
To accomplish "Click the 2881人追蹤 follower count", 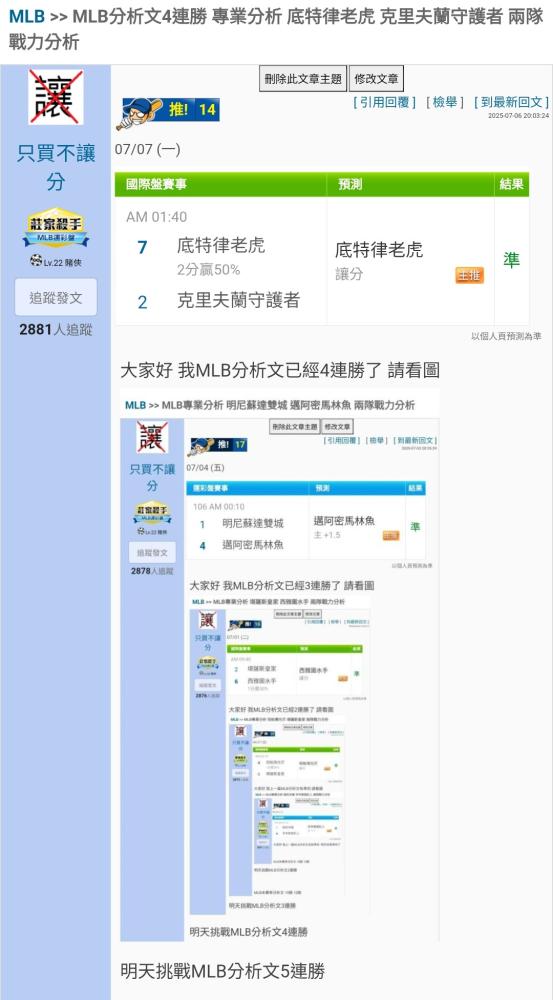I will point(55,330).
